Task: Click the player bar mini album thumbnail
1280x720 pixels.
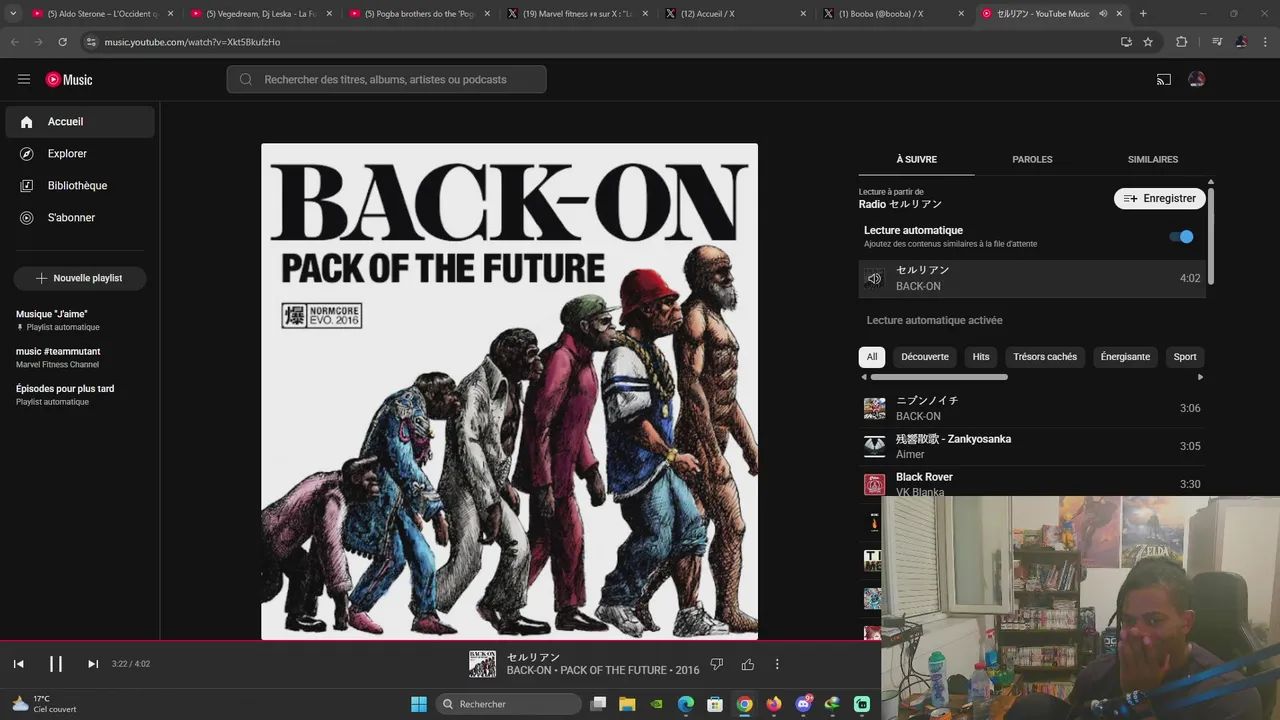Action: [482, 664]
